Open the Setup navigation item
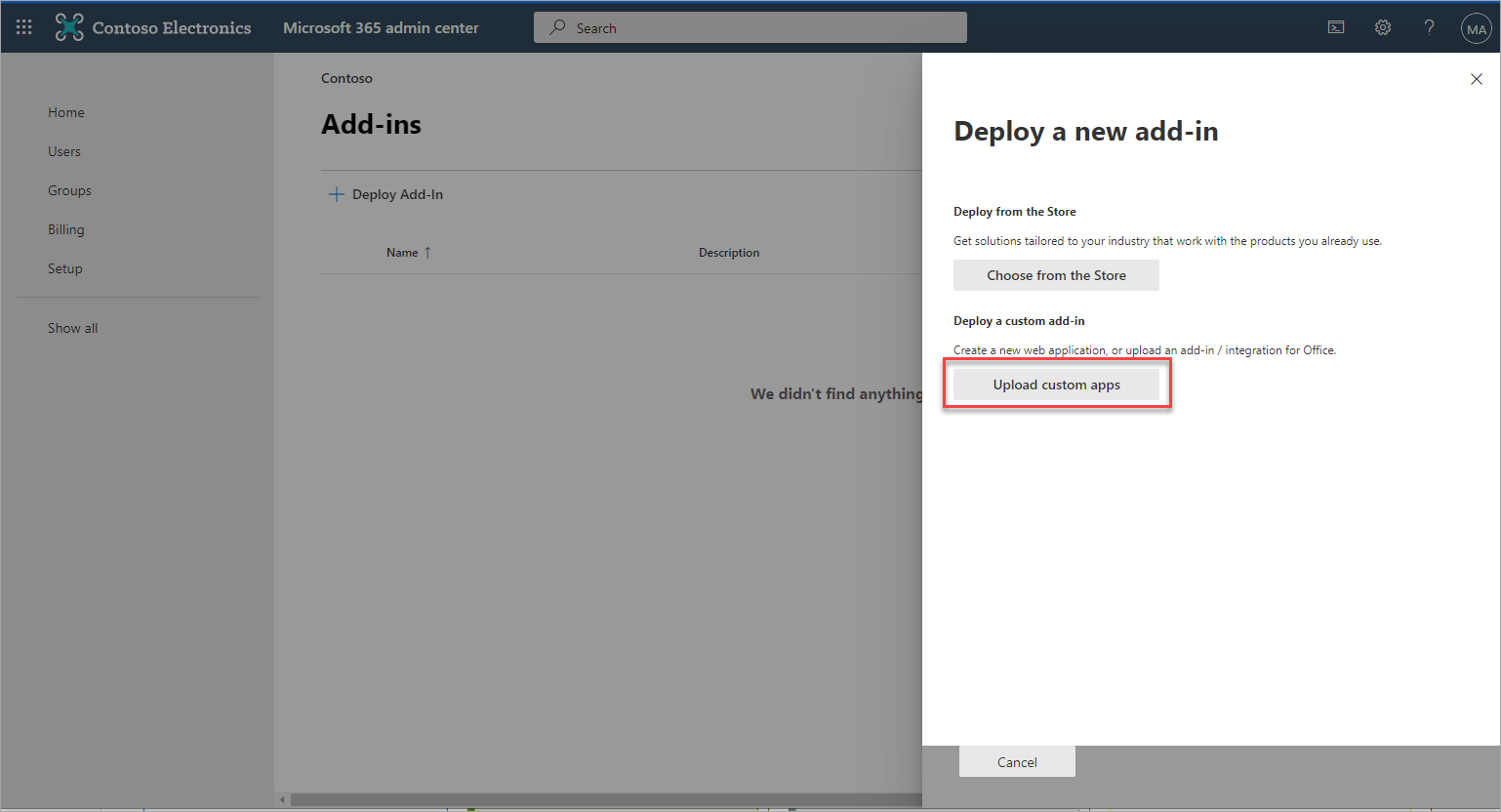This screenshot has height=812, width=1501. click(65, 268)
